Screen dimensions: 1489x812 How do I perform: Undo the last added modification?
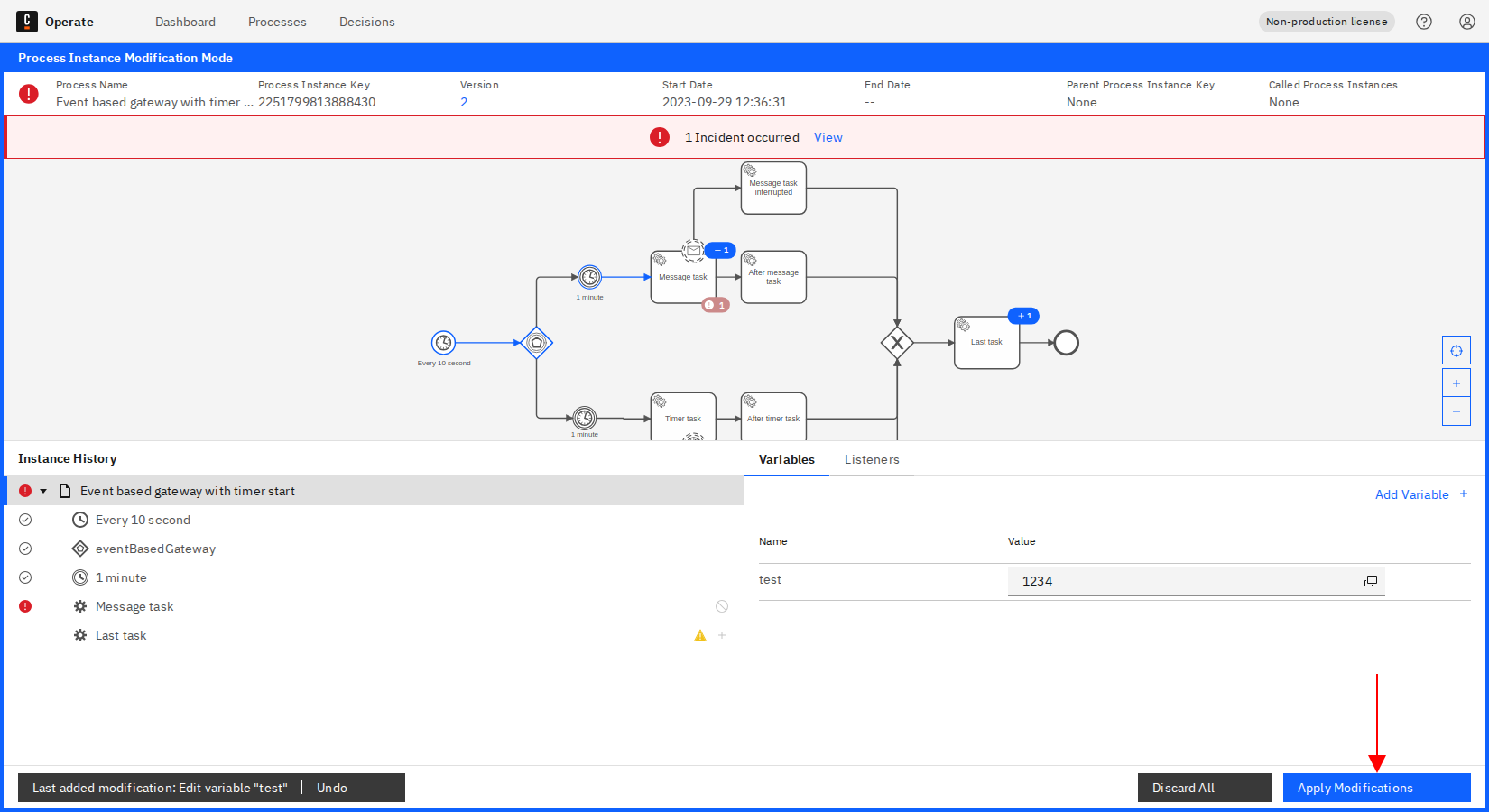332,788
